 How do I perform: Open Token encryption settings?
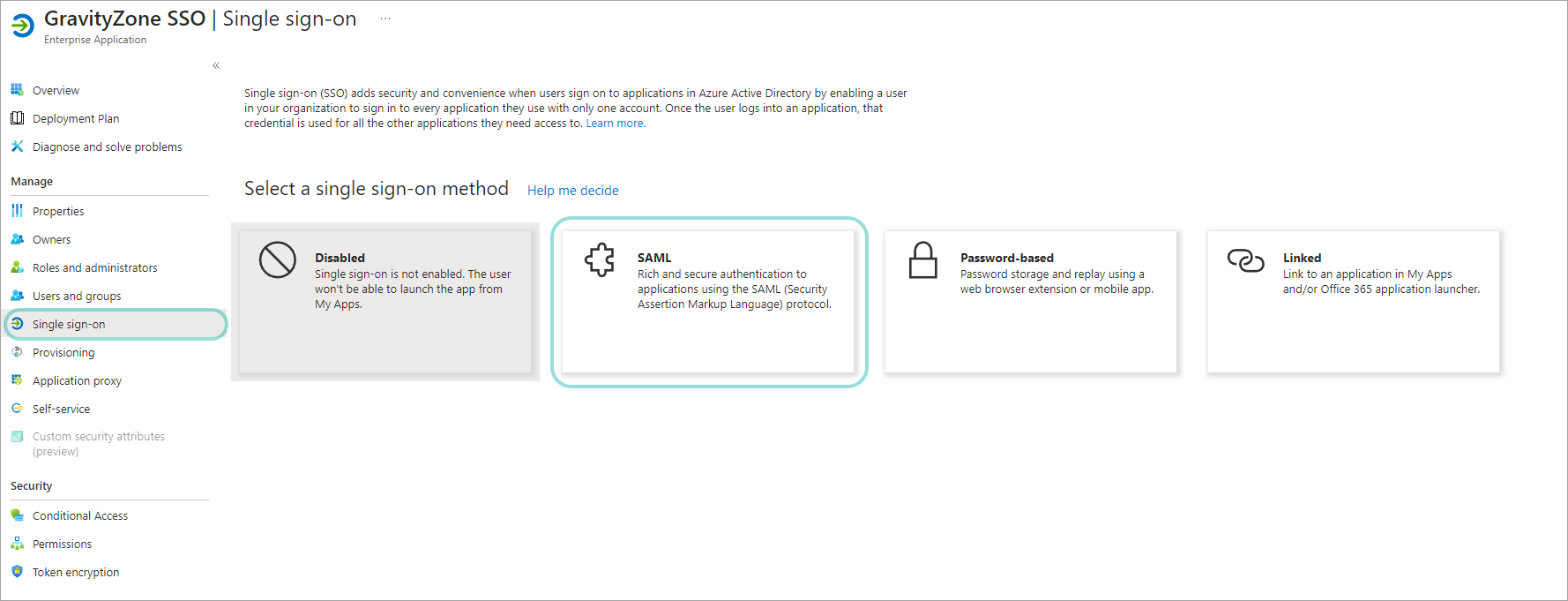(76, 572)
